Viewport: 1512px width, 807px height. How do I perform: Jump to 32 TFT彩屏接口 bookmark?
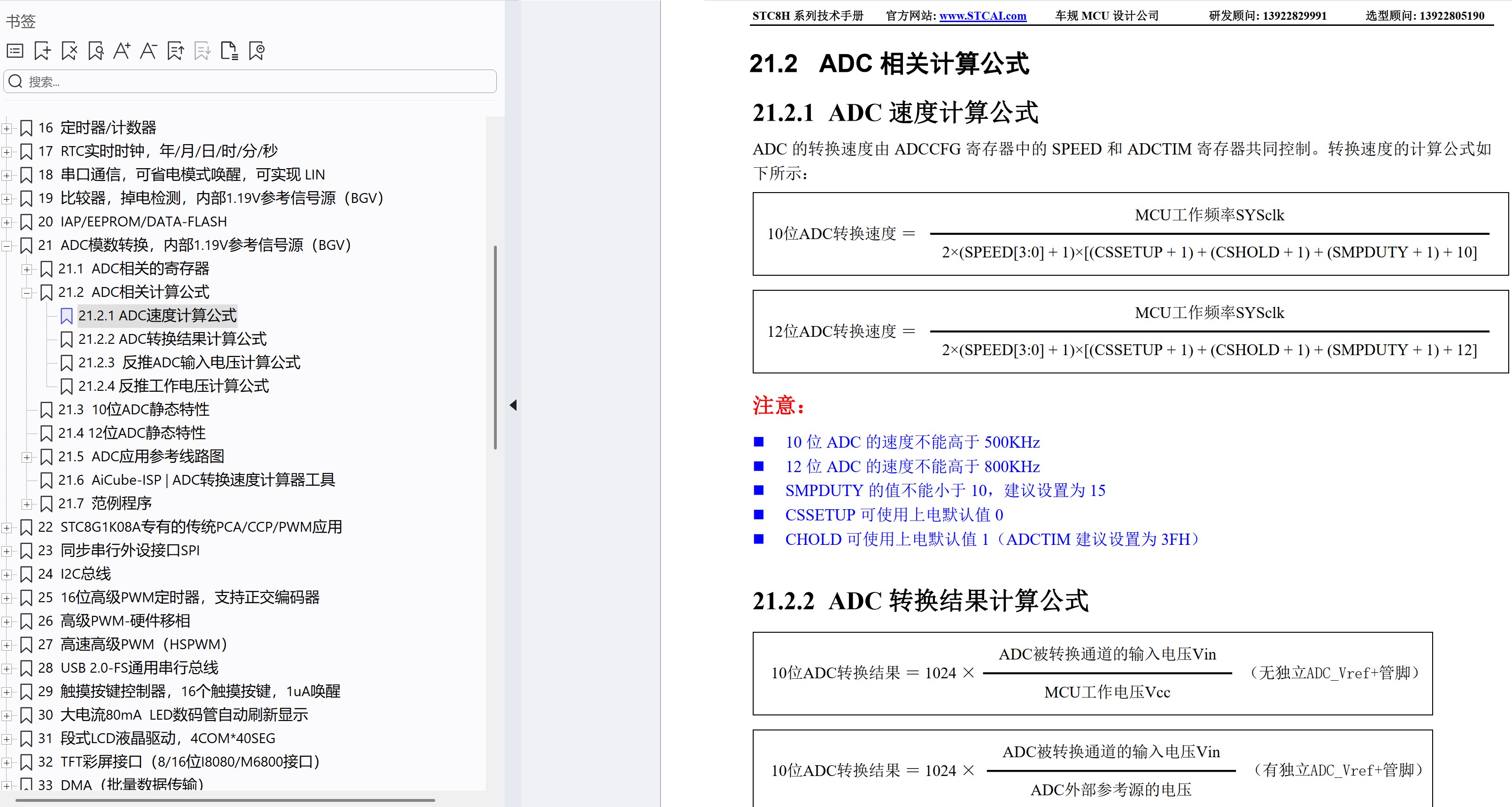point(179,762)
